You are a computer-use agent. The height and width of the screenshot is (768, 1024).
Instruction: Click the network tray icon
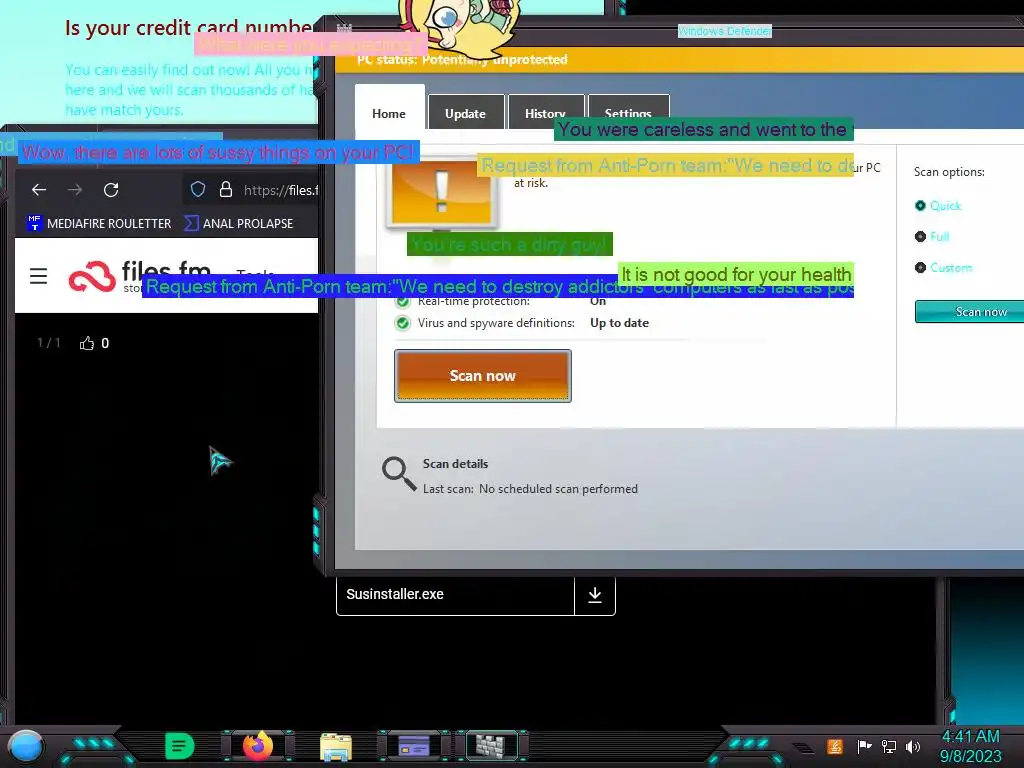pyautogui.click(x=889, y=746)
